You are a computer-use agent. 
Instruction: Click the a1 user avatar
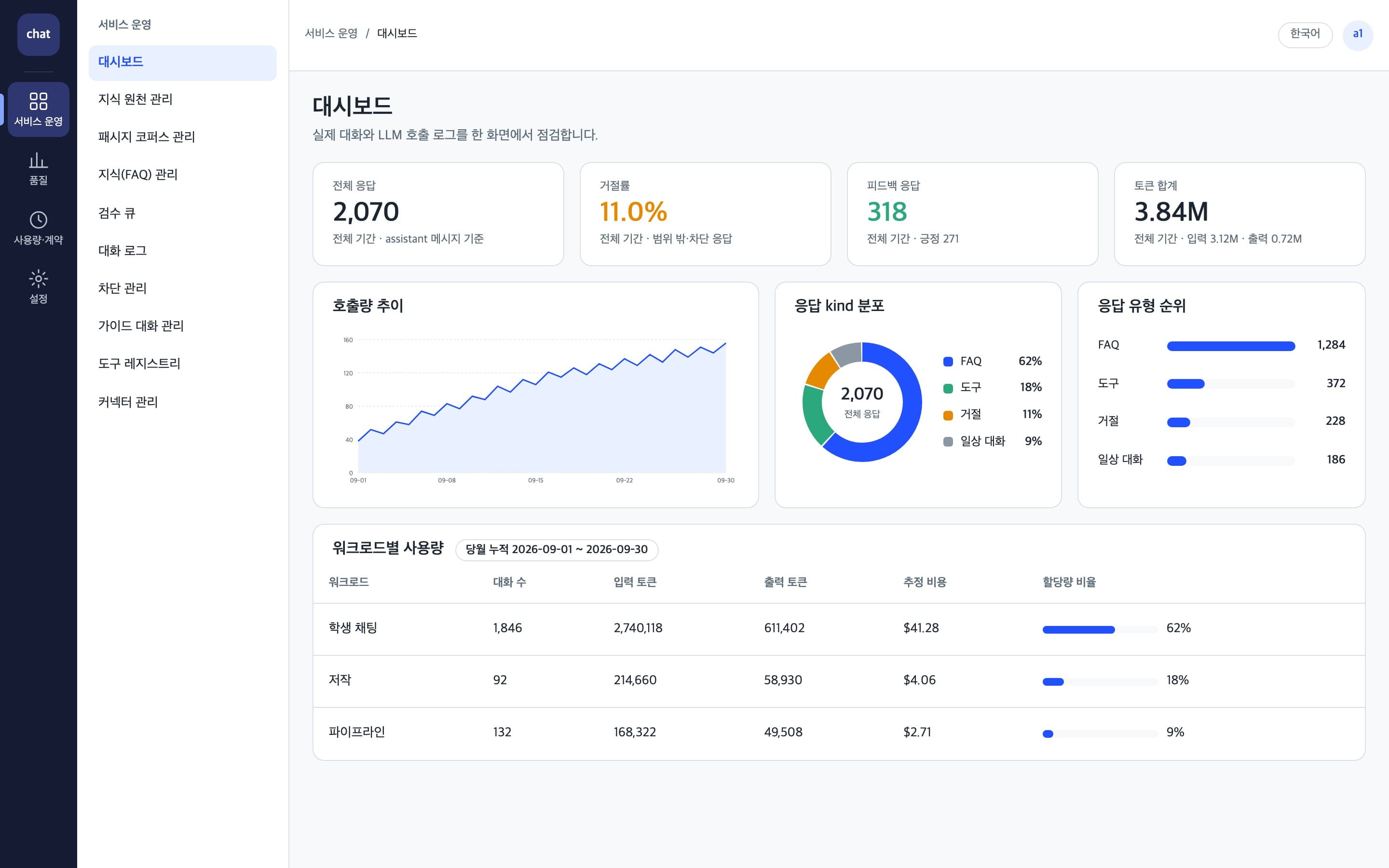[1358, 35]
